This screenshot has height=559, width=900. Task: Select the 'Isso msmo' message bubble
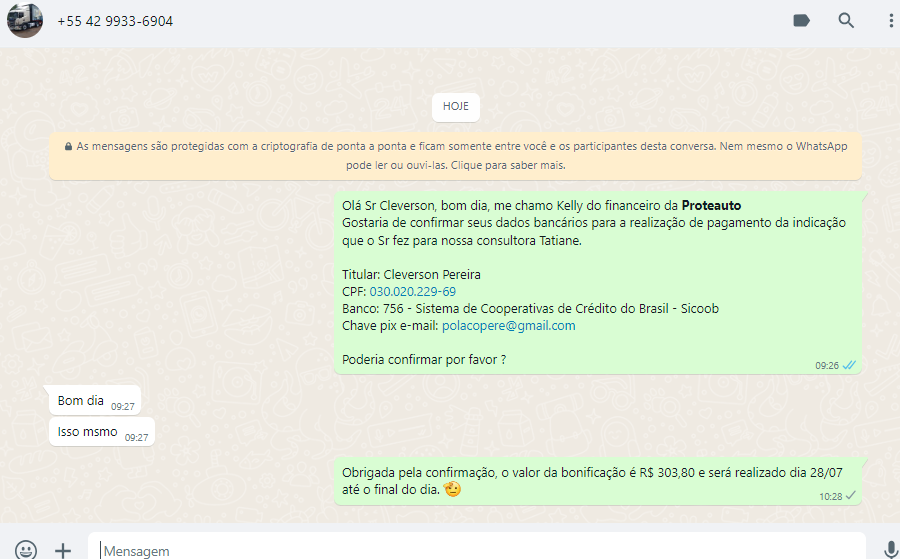coord(88,432)
